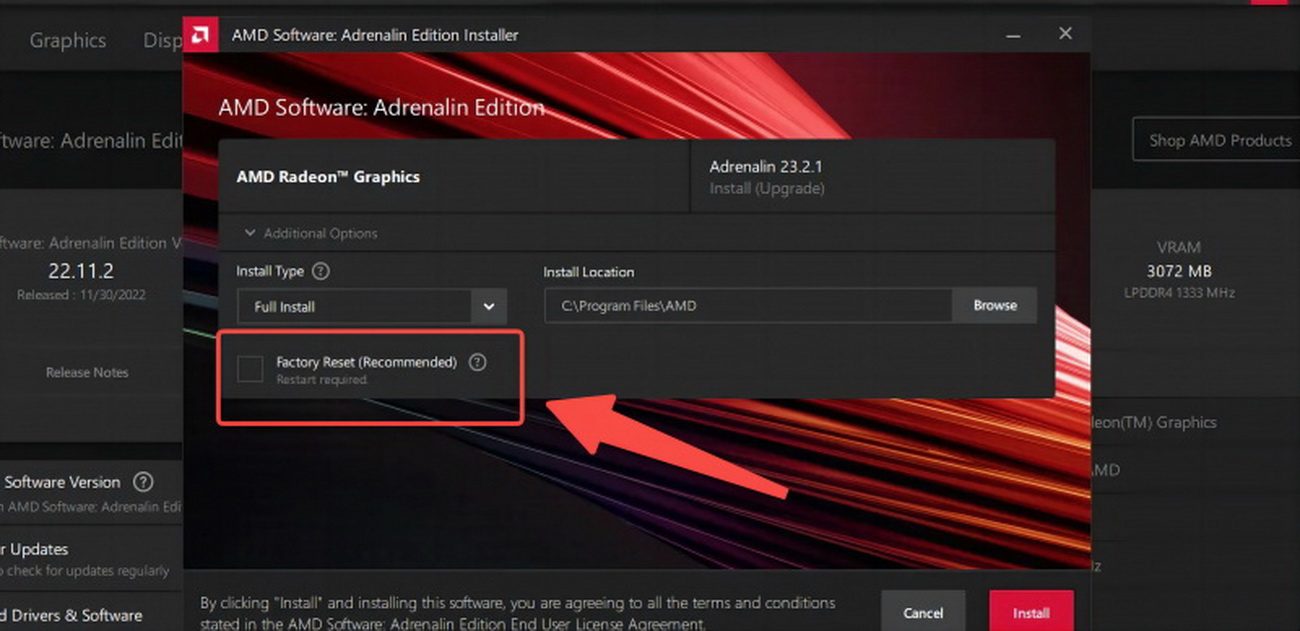Click the Install Location path field
Viewport: 1300px width, 631px height.
tap(748, 306)
